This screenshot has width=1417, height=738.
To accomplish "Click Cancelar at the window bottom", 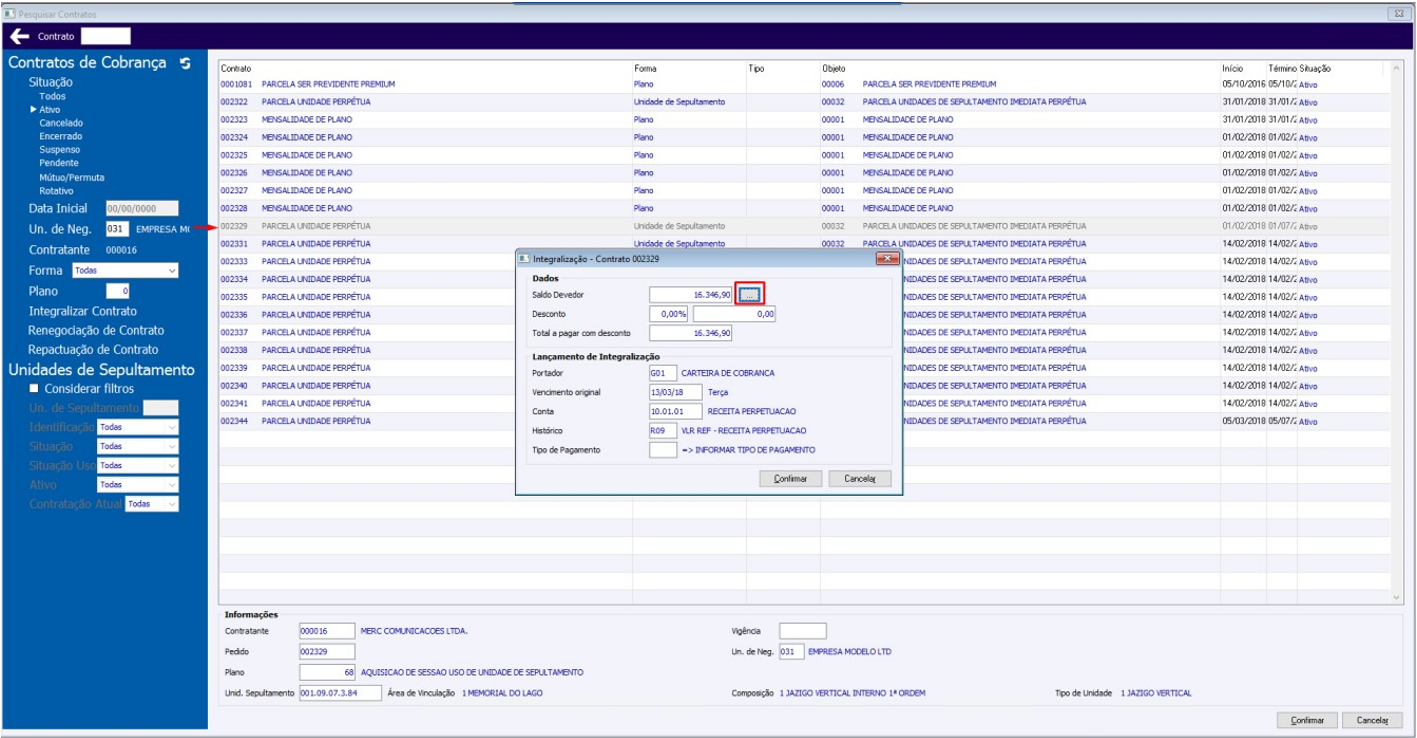I will pos(1372,720).
